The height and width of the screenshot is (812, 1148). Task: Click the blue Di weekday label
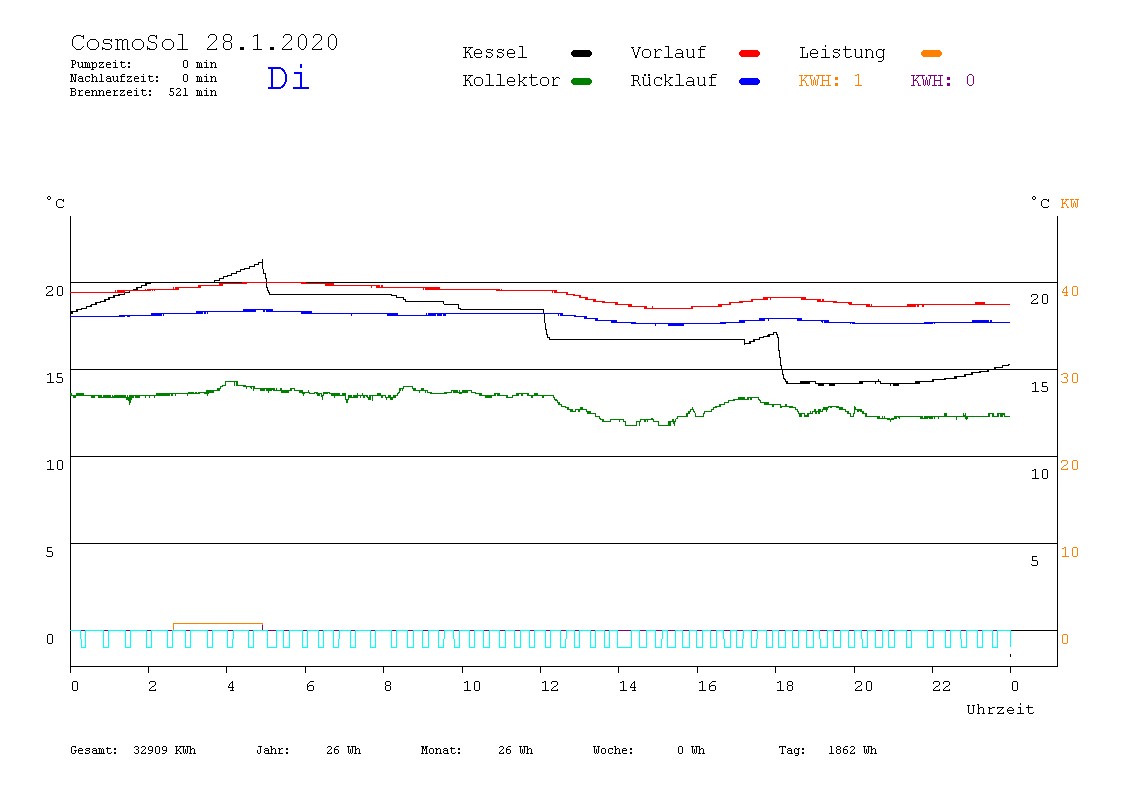pyautogui.click(x=288, y=78)
